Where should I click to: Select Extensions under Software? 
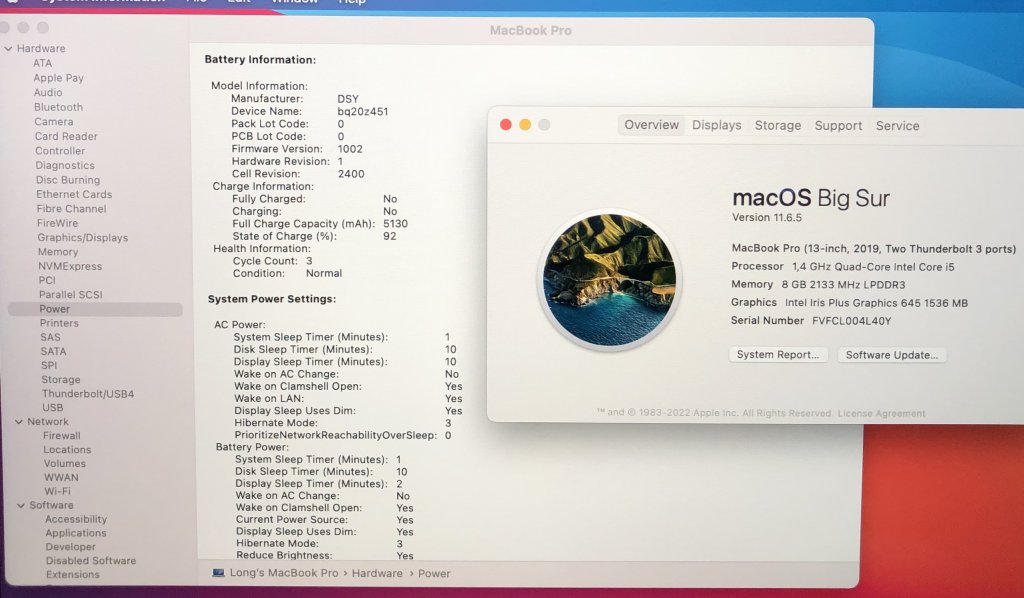72,574
